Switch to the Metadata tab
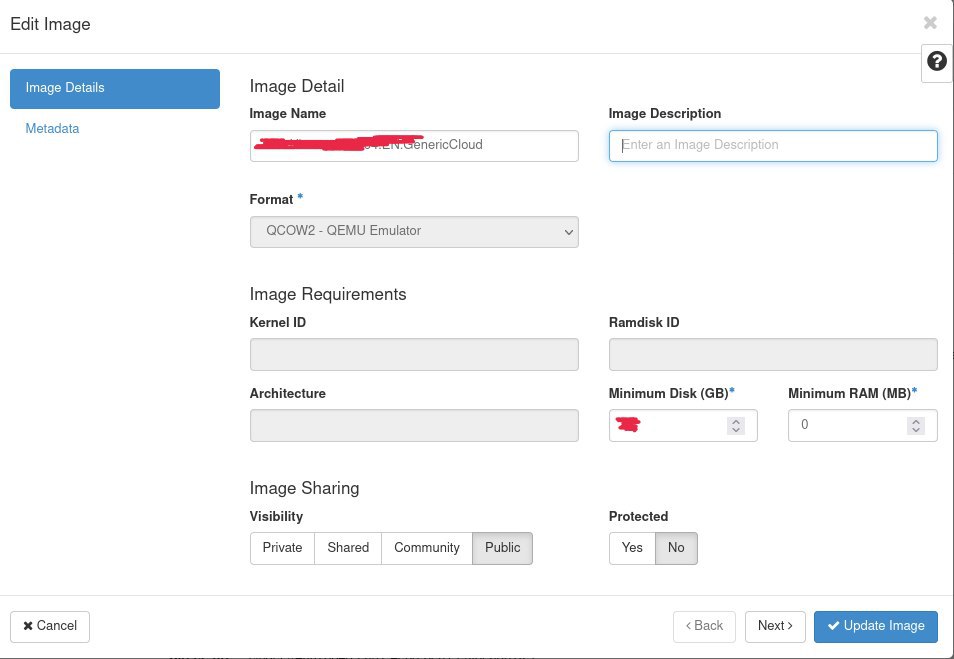Screen dimensions: 954x659 point(52,129)
